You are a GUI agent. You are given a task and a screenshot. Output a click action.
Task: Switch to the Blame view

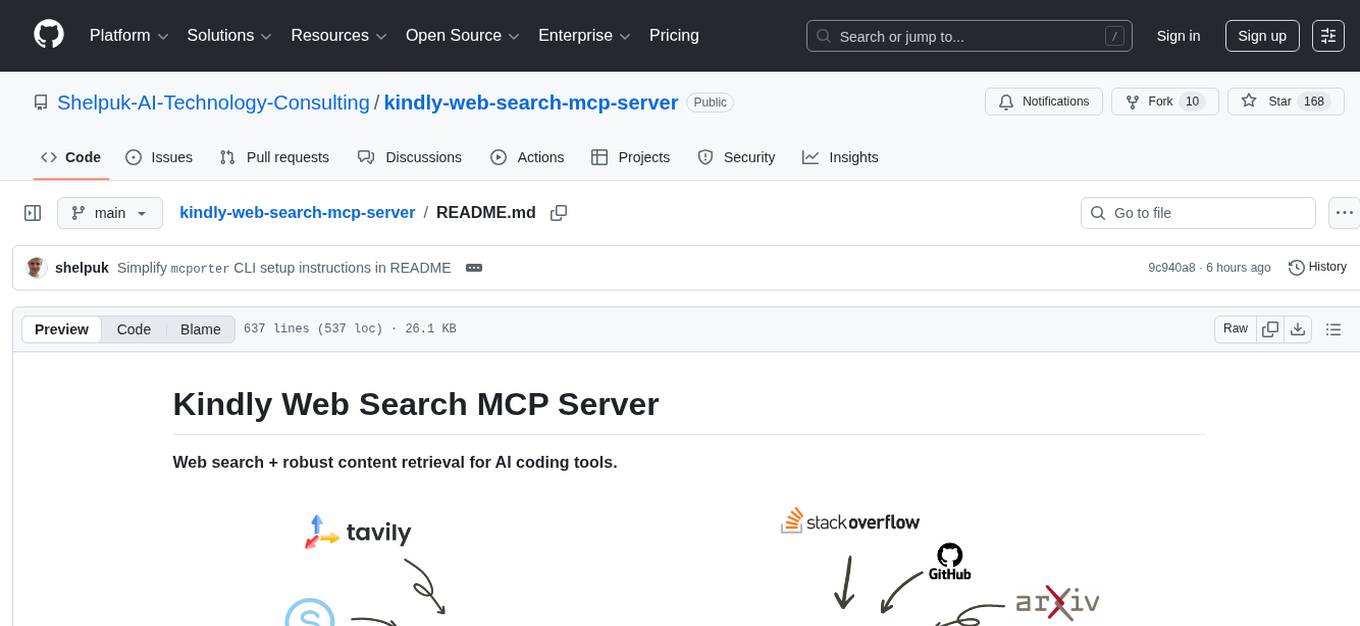(200, 329)
